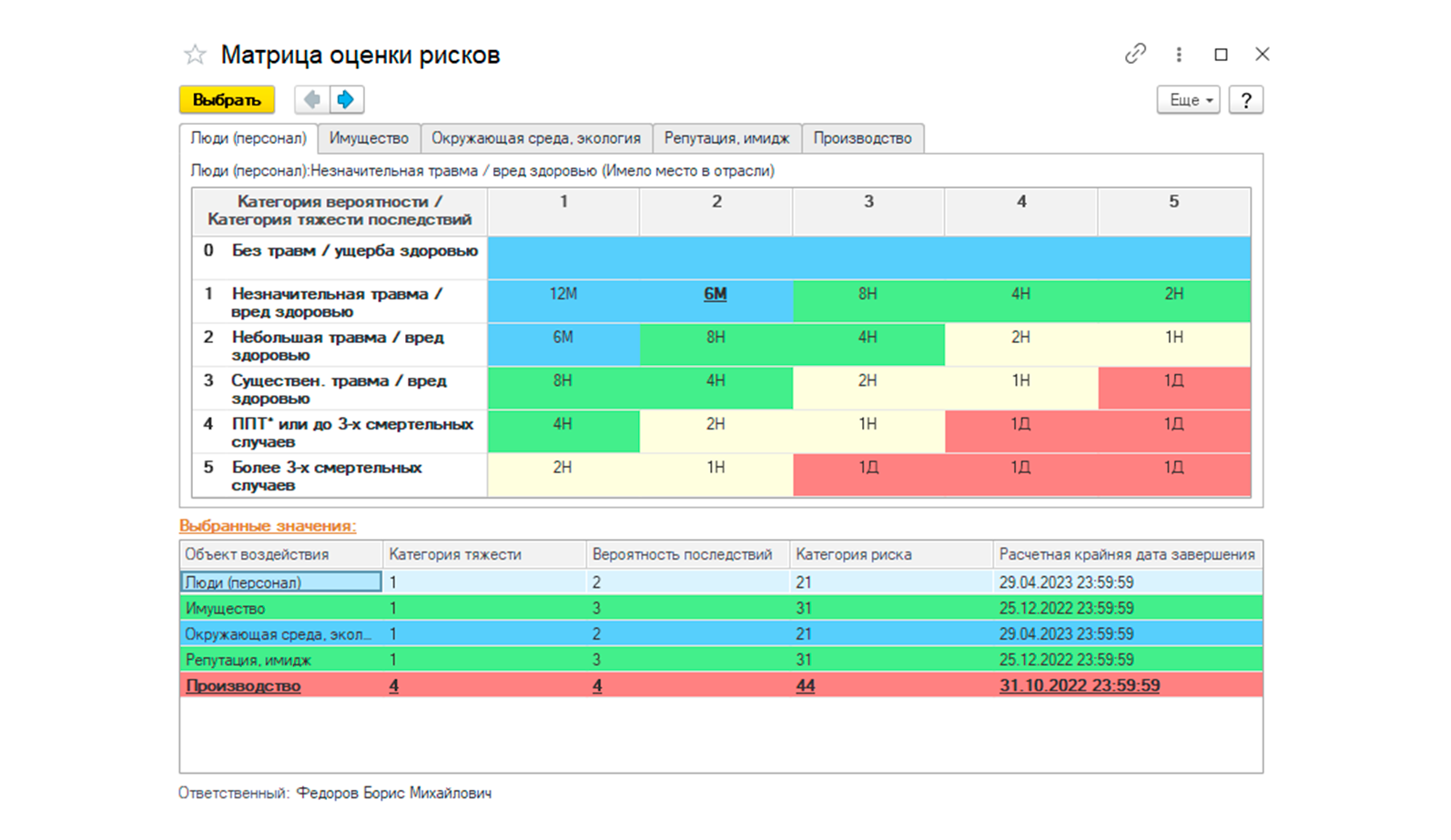Choose the 12М cell in the matrix
1451x840 pixels.
click(563, 294)
